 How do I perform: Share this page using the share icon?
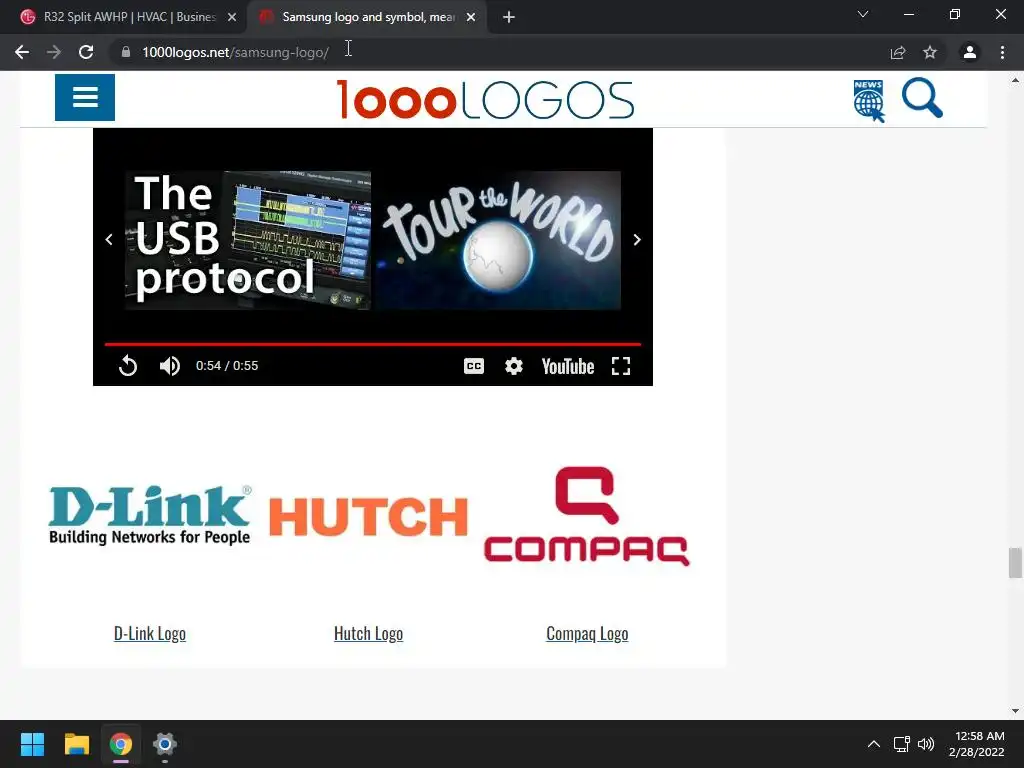[898, 52]
